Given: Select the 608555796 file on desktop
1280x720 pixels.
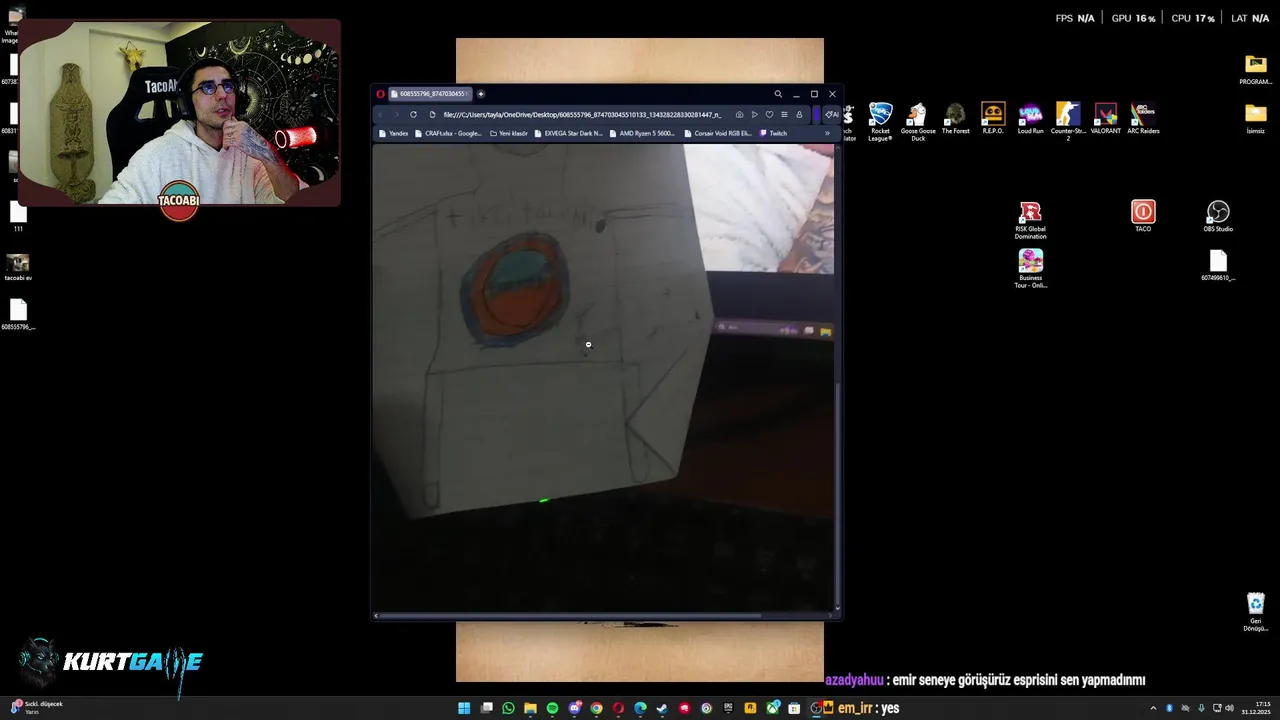Looking at the screenshot, I should pyautogui.click(x=18, y=314).
